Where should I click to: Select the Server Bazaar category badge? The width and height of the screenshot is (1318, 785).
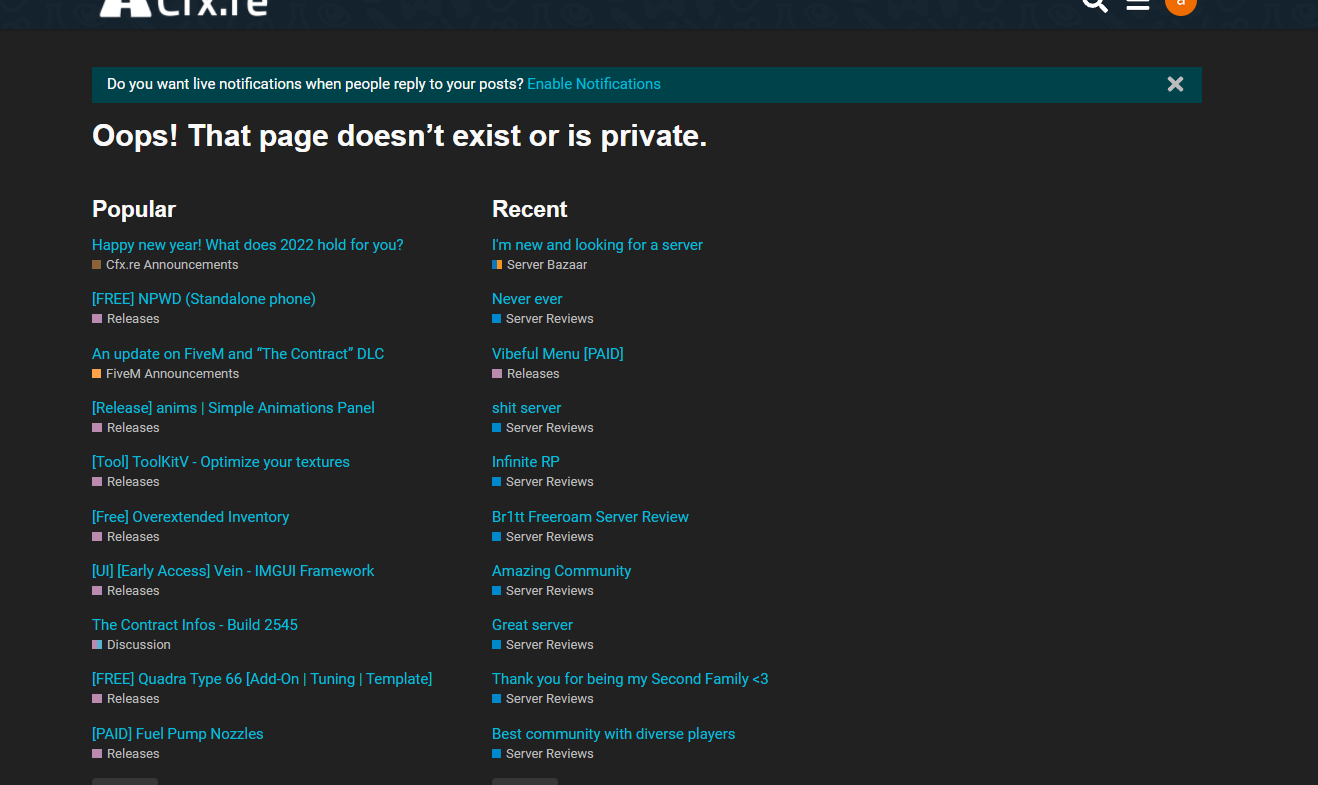tap(539, 264)
